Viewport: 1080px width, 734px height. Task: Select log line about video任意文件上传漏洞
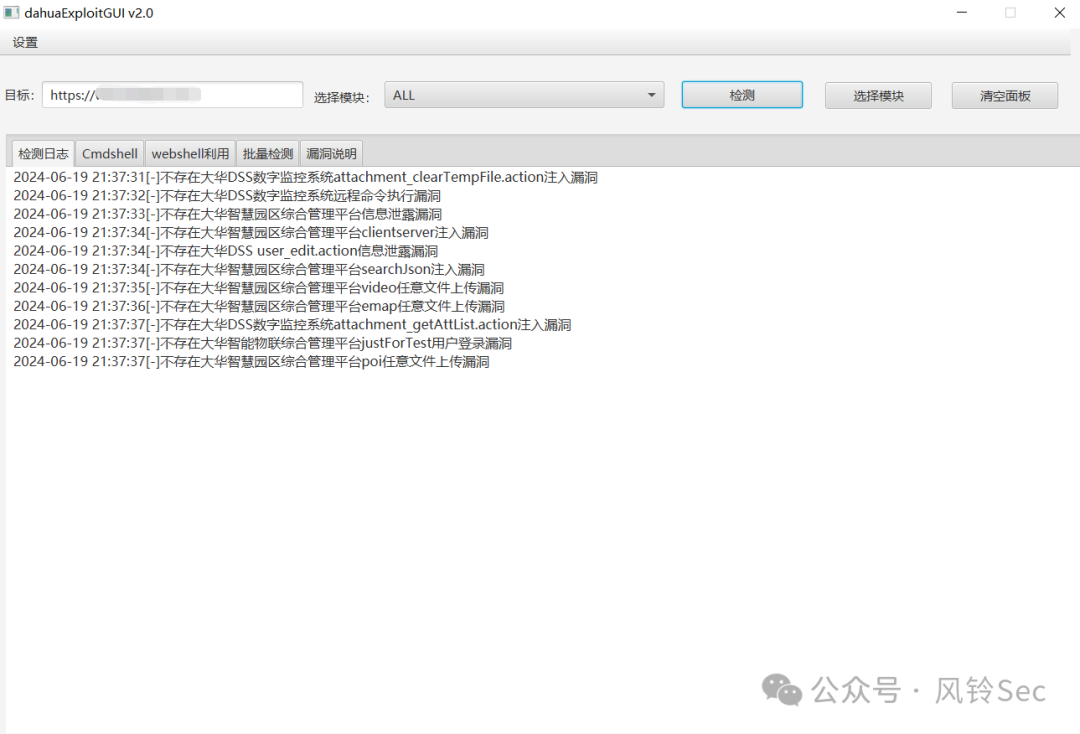pos(258,288)
